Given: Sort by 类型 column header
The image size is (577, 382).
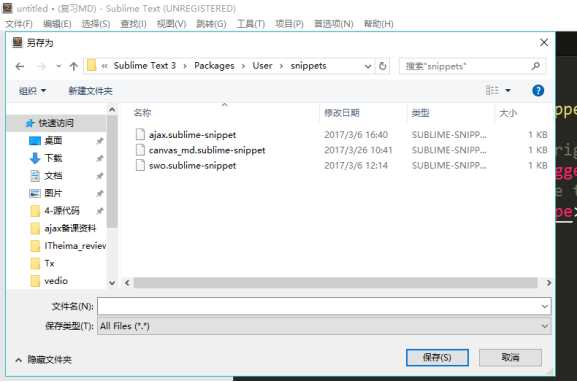Looking at the screenshot, I should coord(420,113).
